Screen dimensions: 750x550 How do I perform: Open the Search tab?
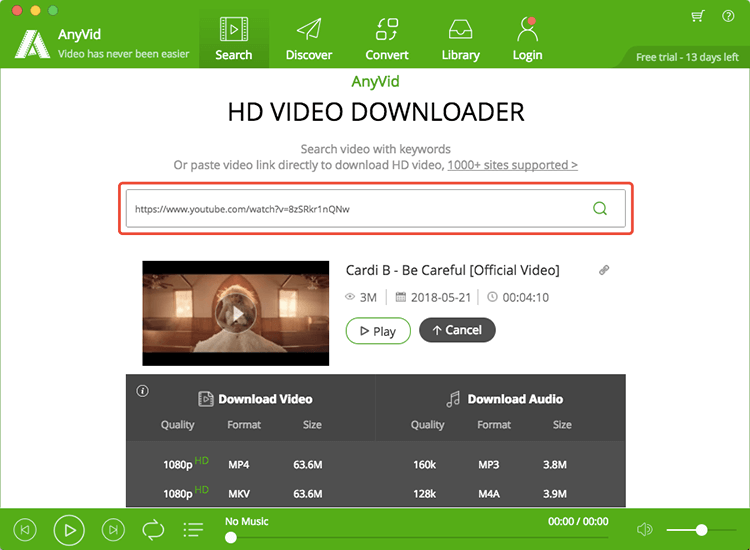[x=233, y=38]
